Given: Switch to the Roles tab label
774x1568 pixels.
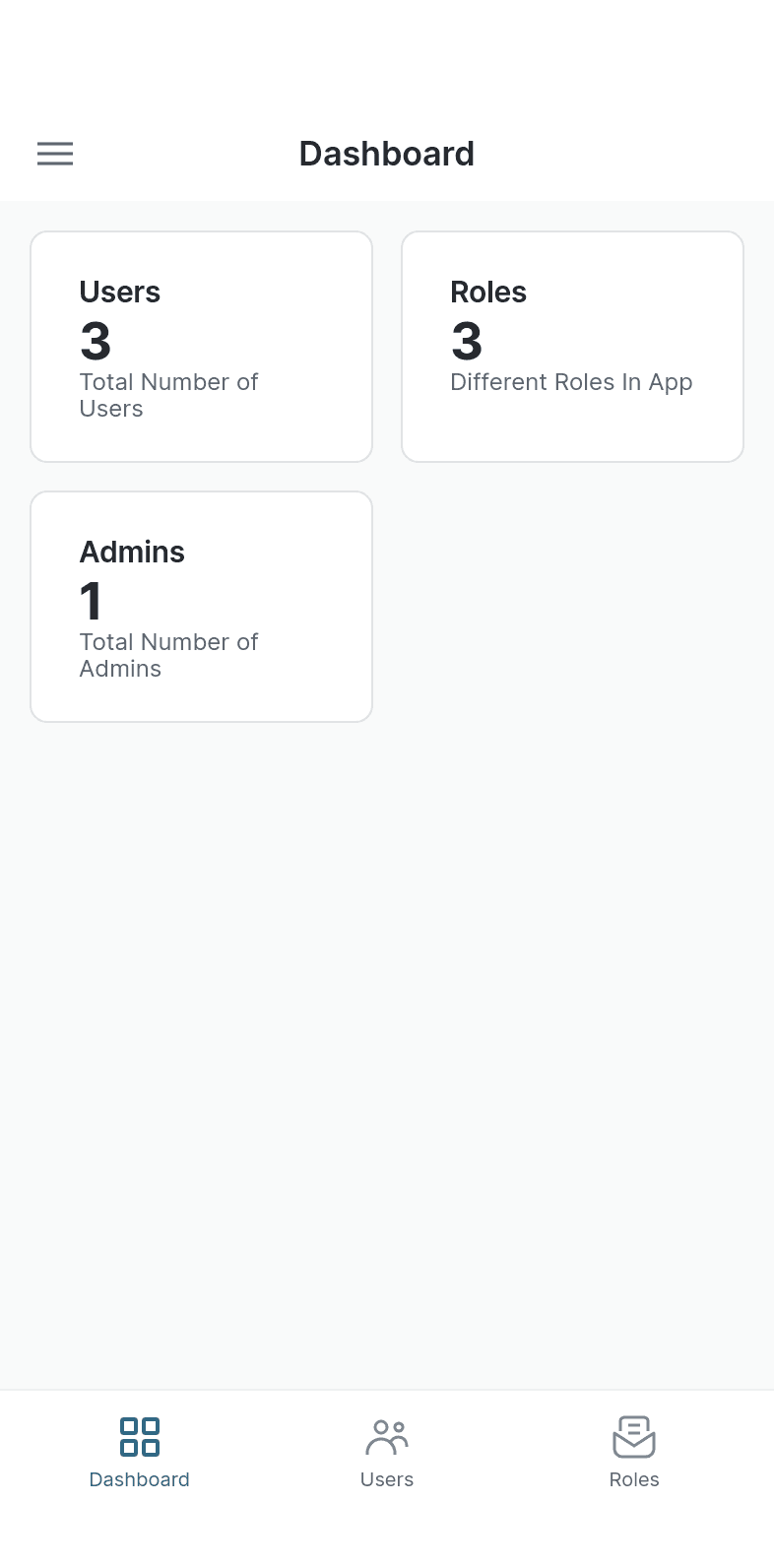Looking at the screenshot, I should coord(634,1479).
